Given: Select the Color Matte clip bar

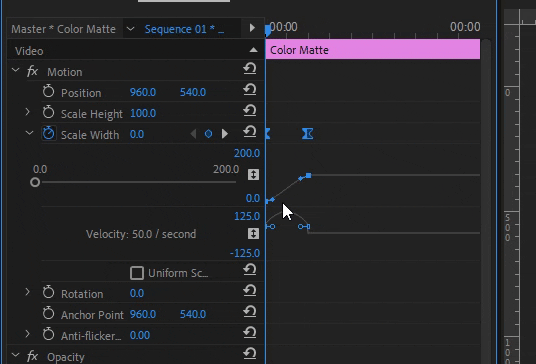Looking at the screenshot, I should tap(373, 49).
